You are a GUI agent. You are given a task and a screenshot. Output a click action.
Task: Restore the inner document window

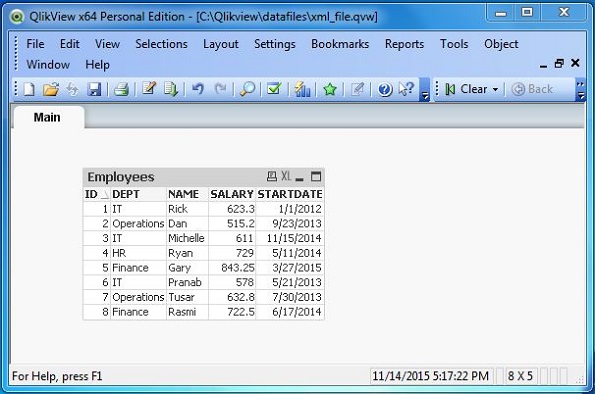559,63
